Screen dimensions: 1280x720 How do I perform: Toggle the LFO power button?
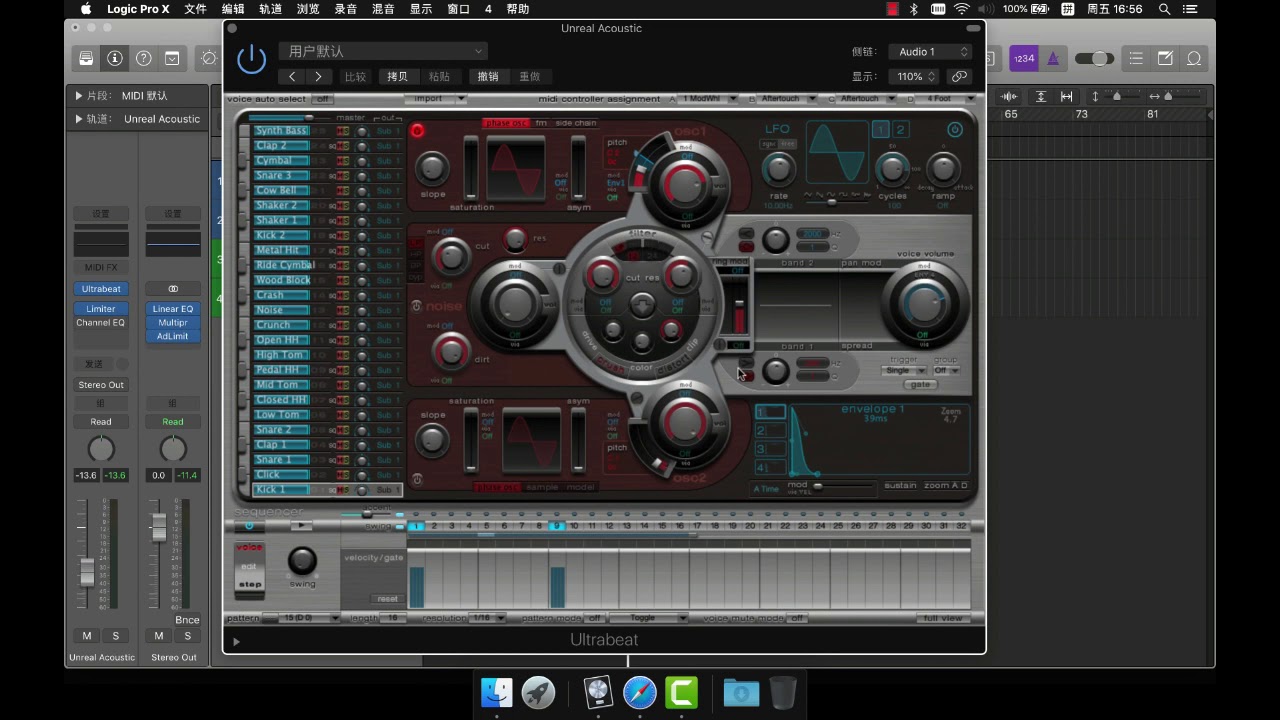955,129
